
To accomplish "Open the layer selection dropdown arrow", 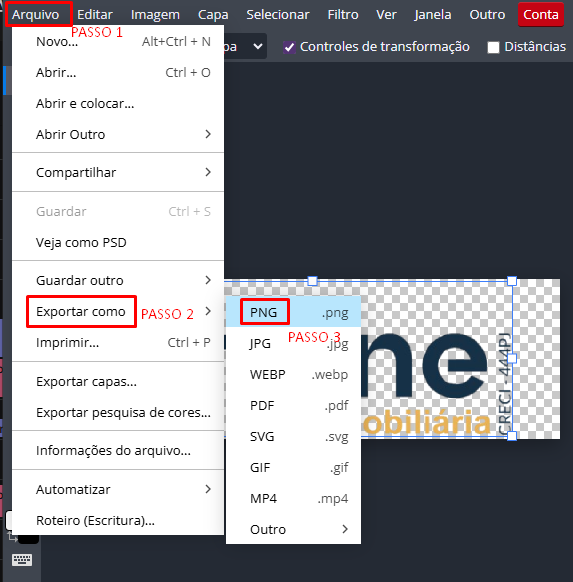I will [258, 47].
